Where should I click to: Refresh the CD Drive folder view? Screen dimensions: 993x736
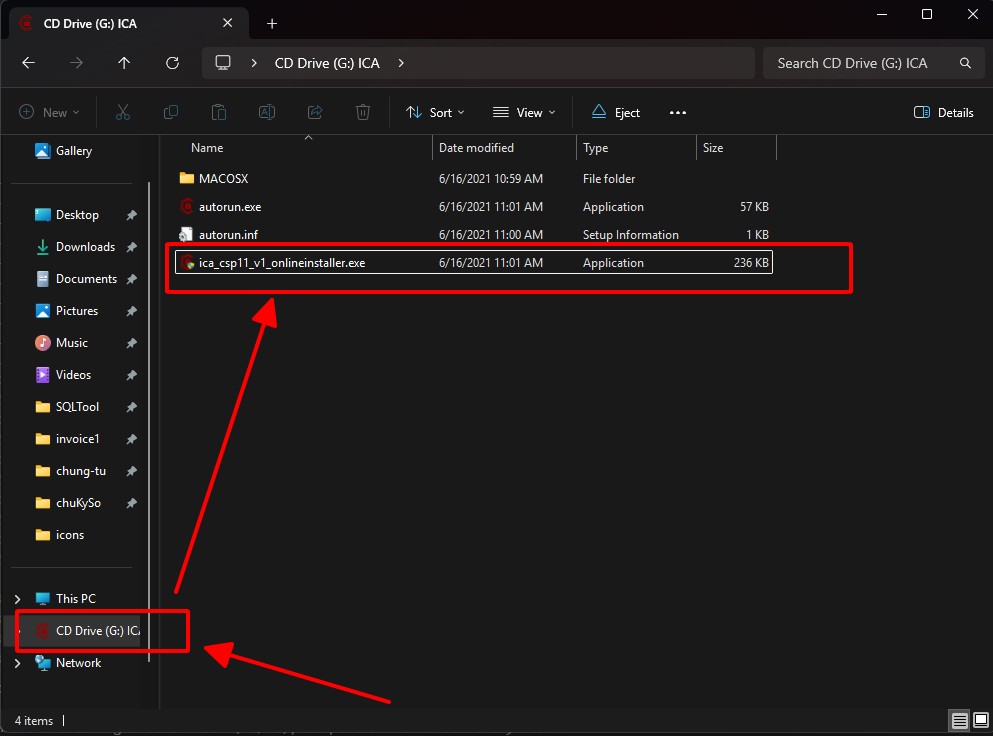[172, 63]
